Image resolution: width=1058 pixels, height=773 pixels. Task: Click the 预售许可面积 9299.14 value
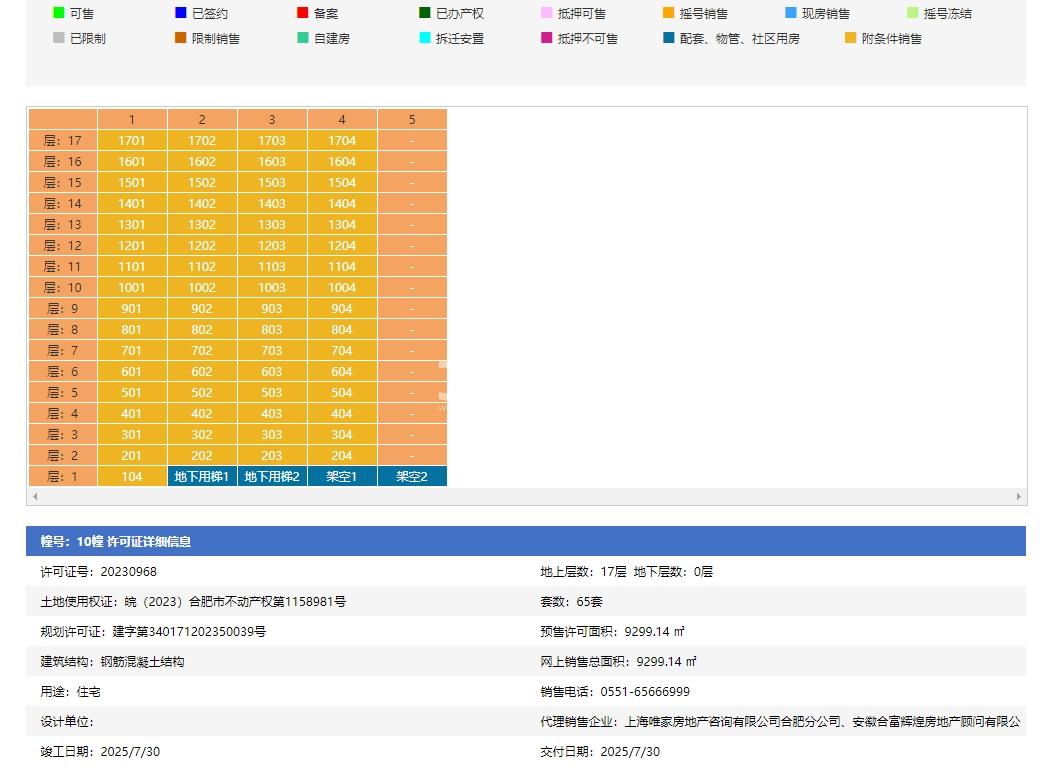click(655, 631)
